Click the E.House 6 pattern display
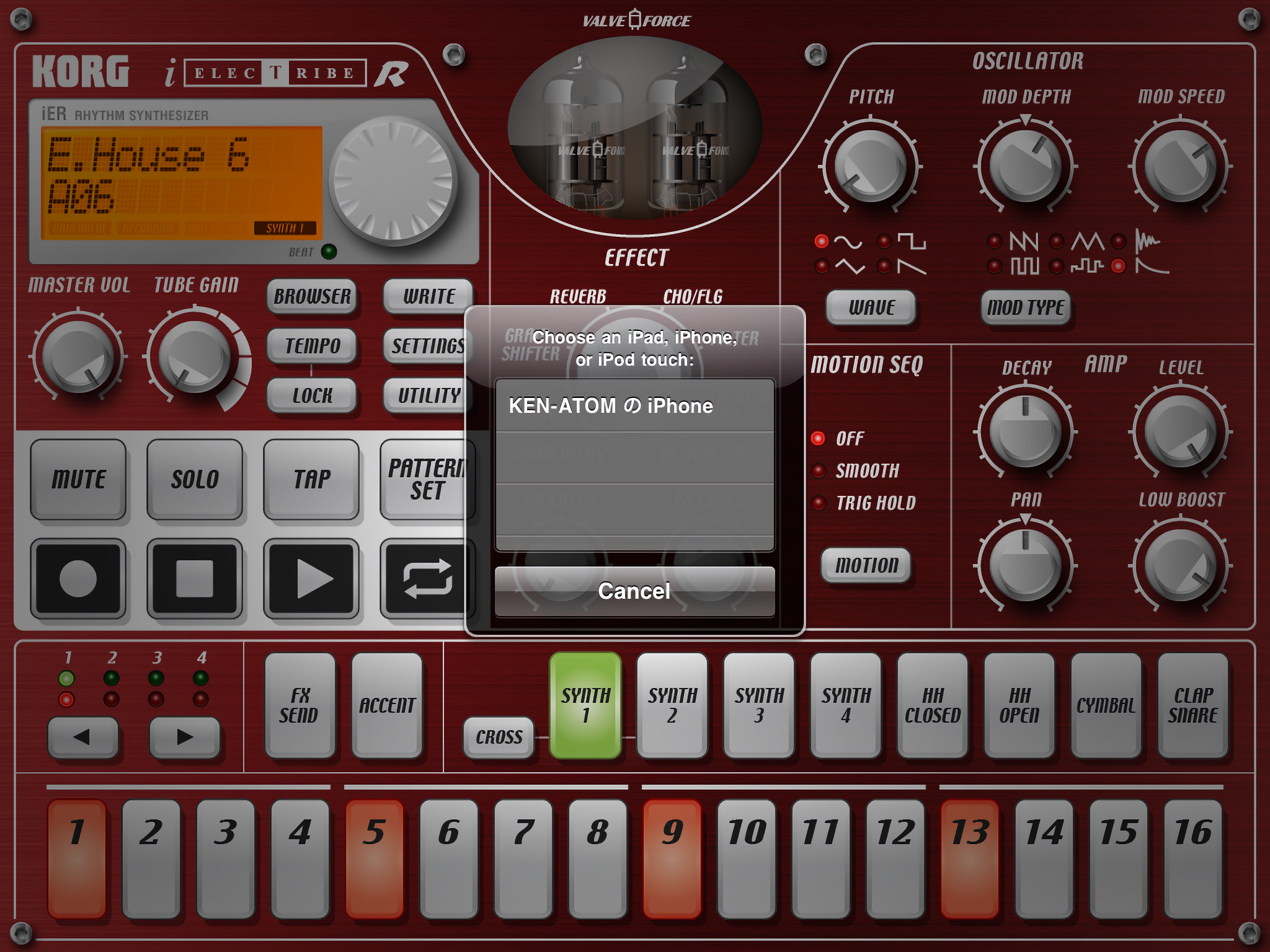 click(182, 183)
